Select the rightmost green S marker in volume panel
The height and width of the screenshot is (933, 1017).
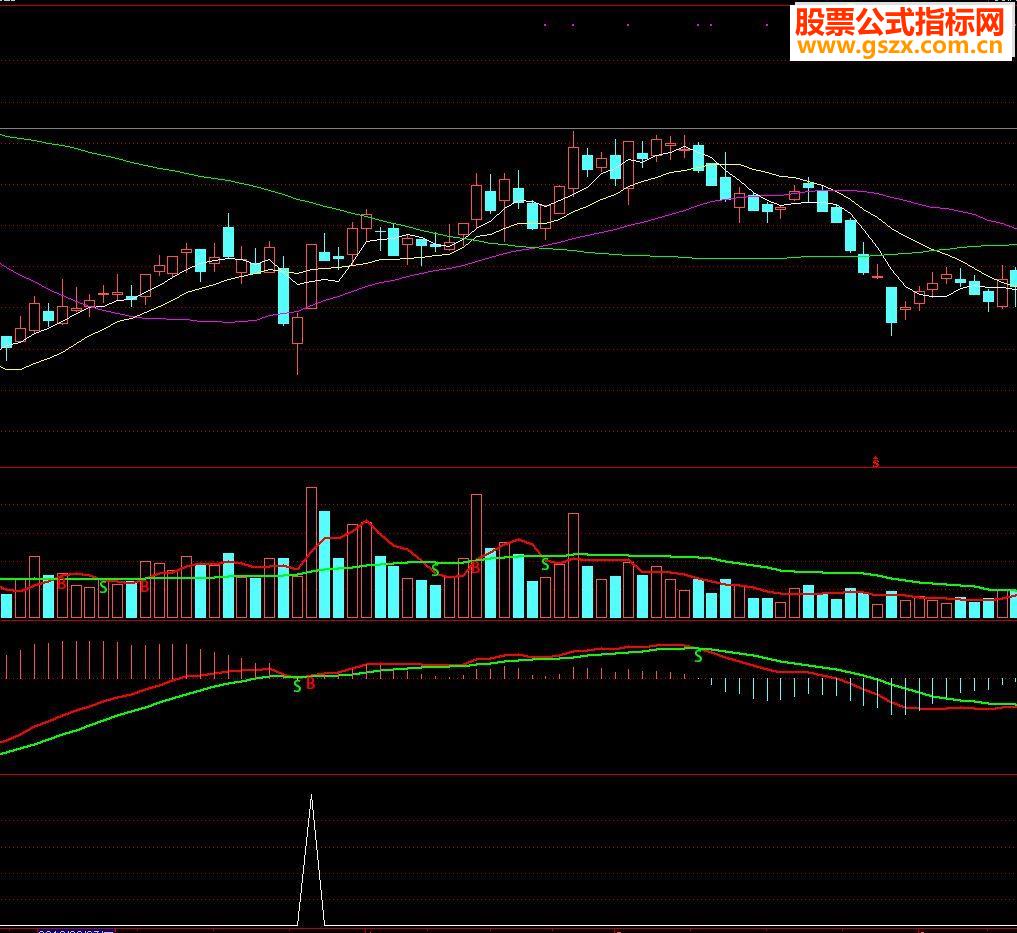[x=545, y=565]
